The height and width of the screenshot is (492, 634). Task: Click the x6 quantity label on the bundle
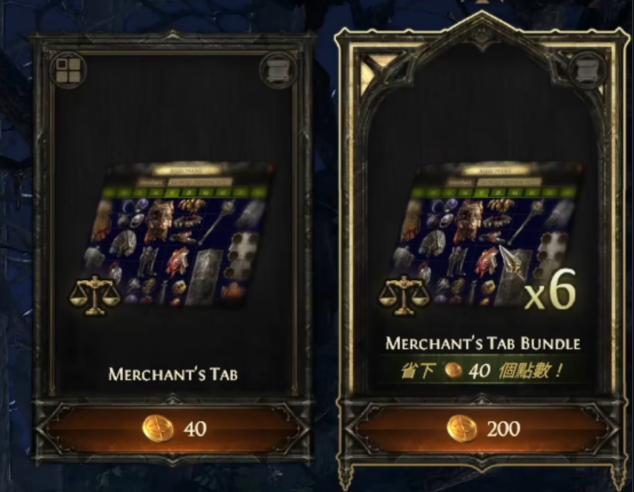(x=550, y=291)
